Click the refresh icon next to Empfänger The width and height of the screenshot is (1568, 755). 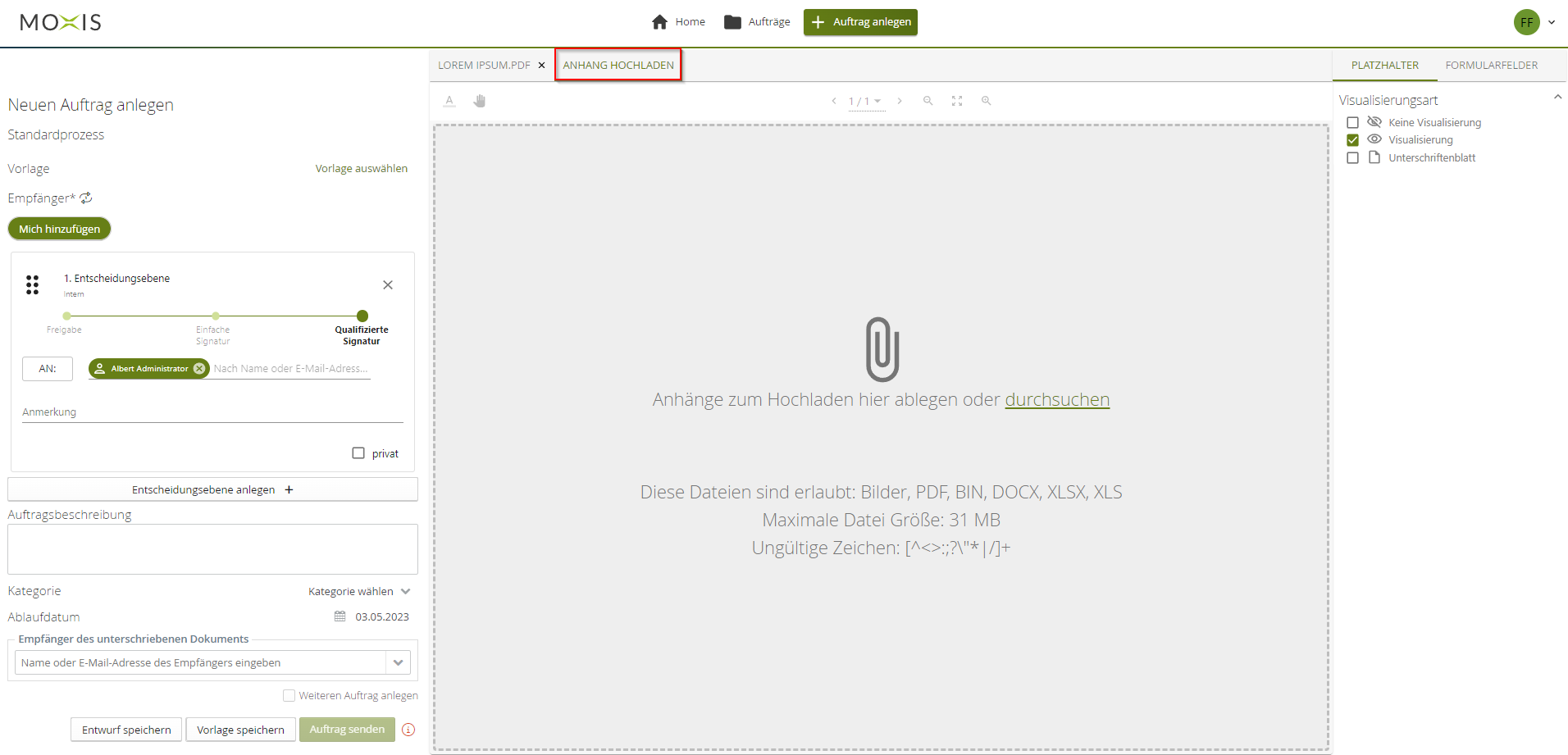tap(86, 198)
